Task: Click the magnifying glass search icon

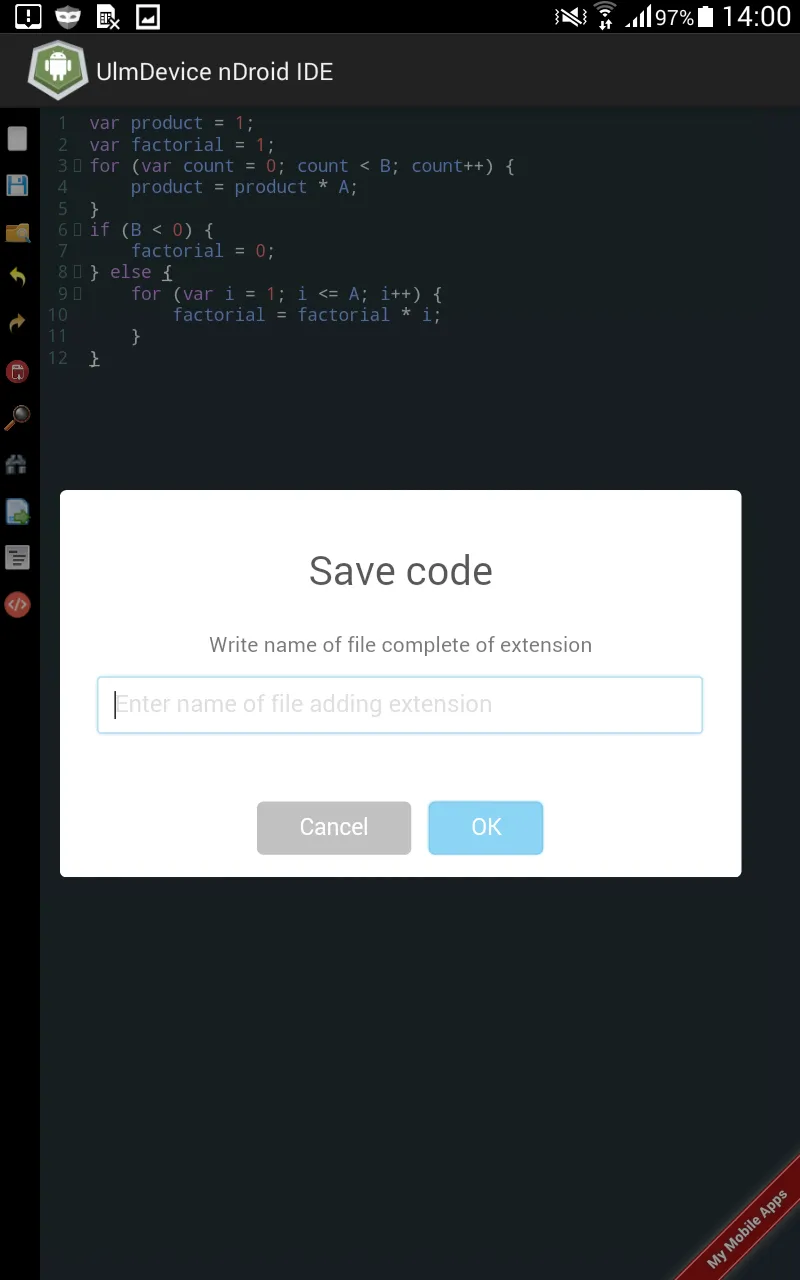Action: coord(17,418)
